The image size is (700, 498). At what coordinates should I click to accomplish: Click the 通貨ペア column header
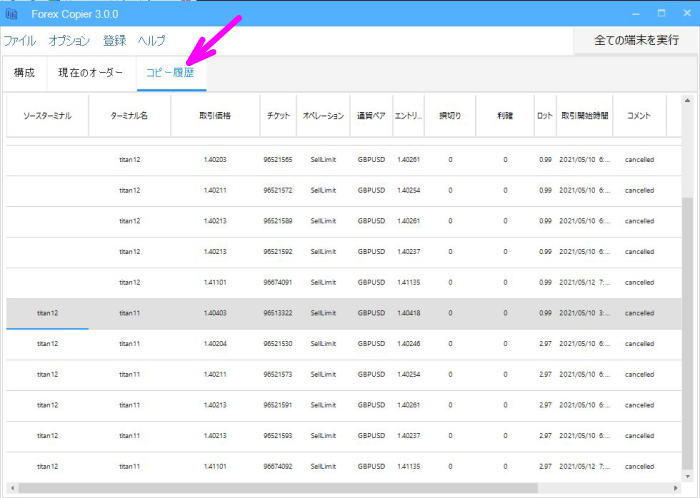pyautogui.click(x=371, y=116)
